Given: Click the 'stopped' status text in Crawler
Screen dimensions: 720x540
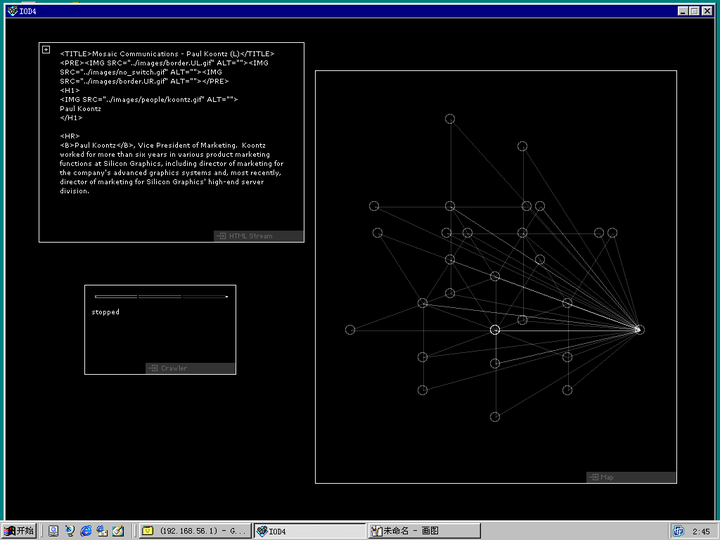Looking at the screenshot, I should click(x=105, y=312).
